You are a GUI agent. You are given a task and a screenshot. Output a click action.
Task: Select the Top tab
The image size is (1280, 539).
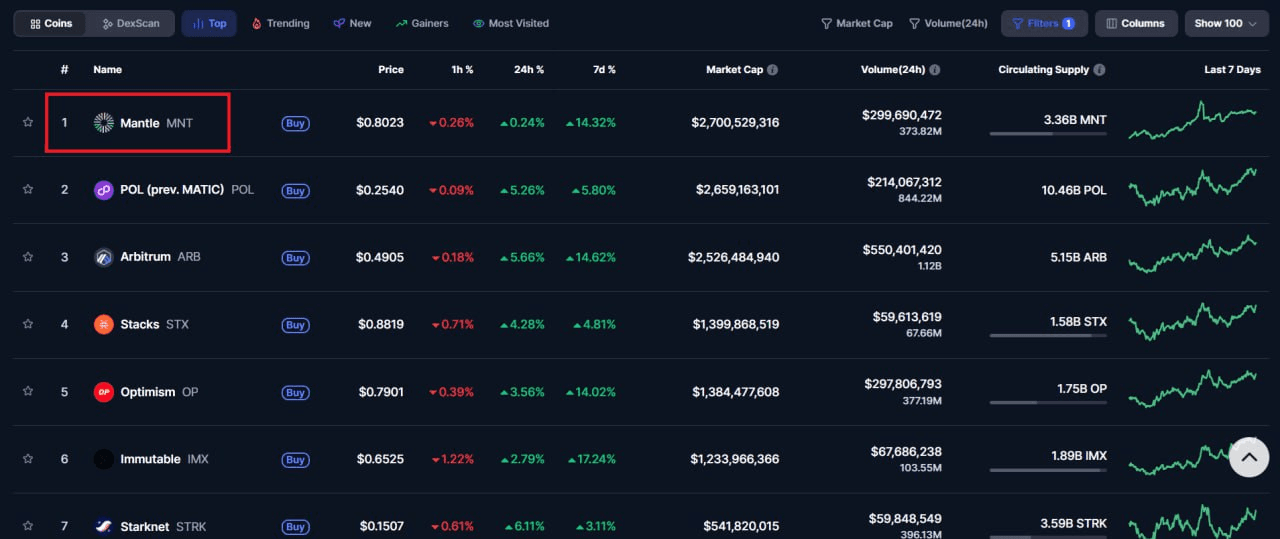tap(209, 23)
